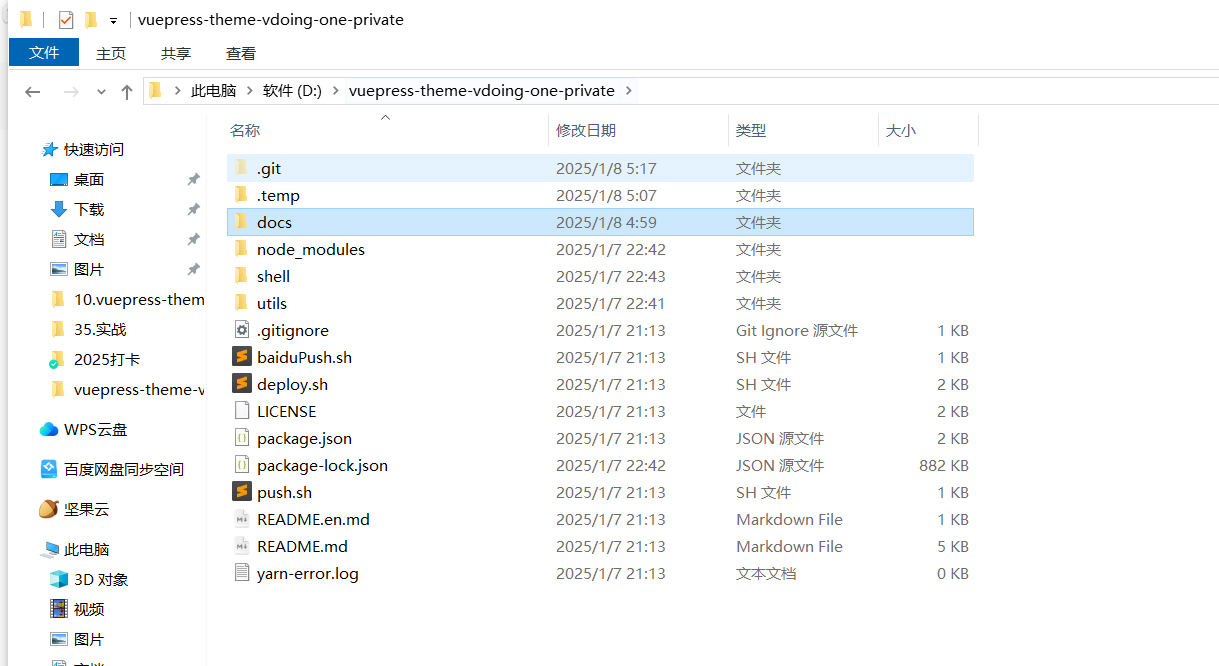
Task: Open WPS云盘 cloud icon in sidebar
Action: [48, 429]
